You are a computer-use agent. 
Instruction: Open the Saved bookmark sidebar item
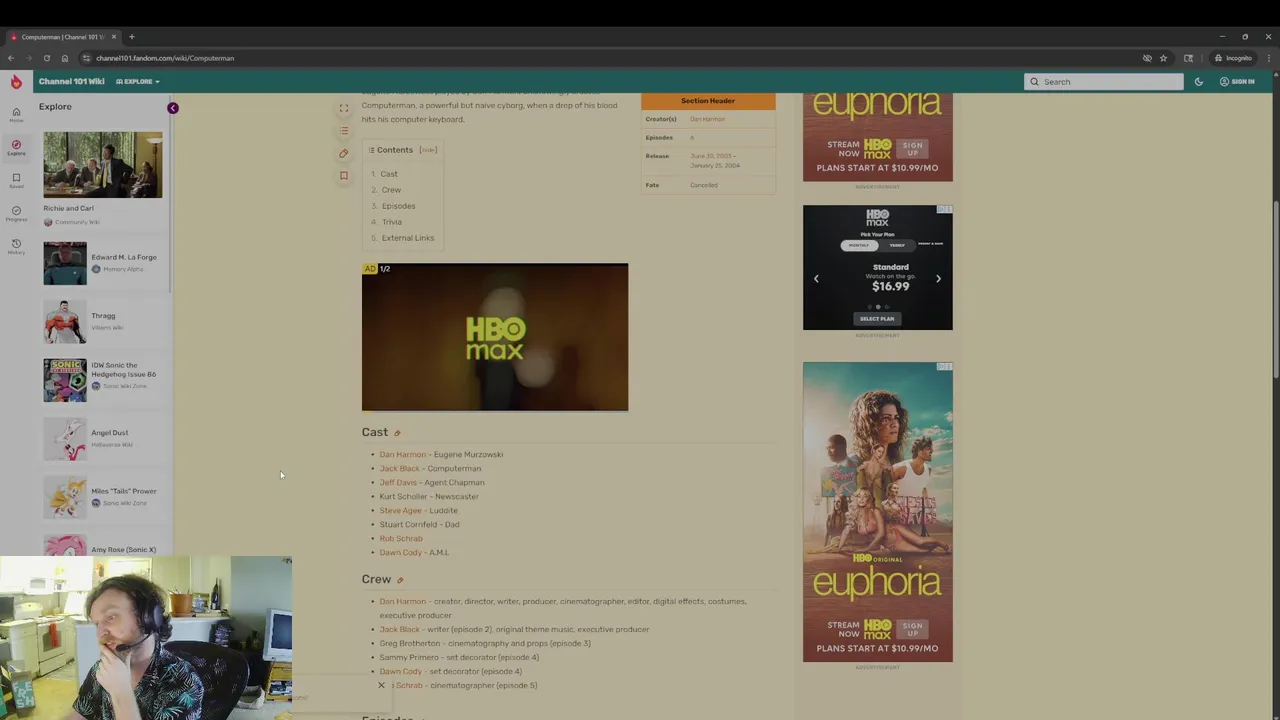(x=16, y=180)
